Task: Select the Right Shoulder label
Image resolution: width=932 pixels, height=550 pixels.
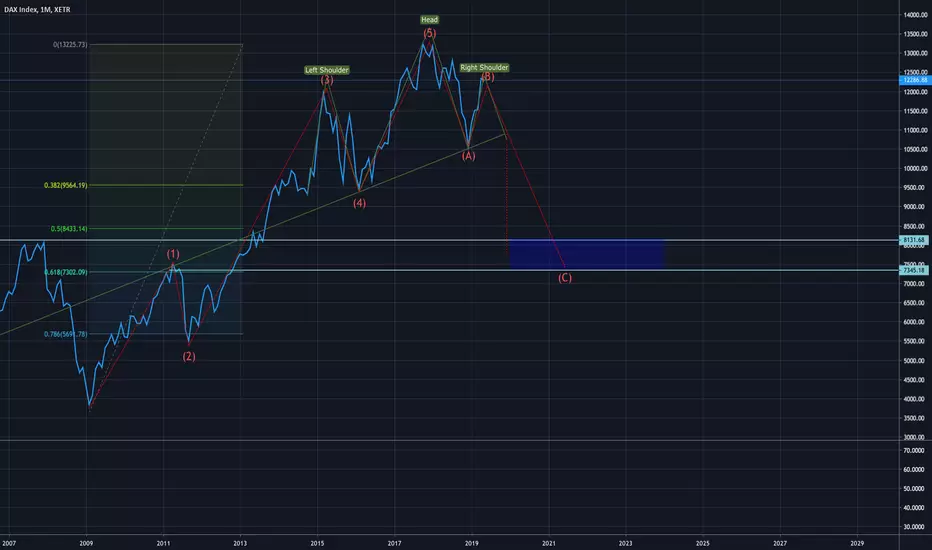Action: pos(484,68)
